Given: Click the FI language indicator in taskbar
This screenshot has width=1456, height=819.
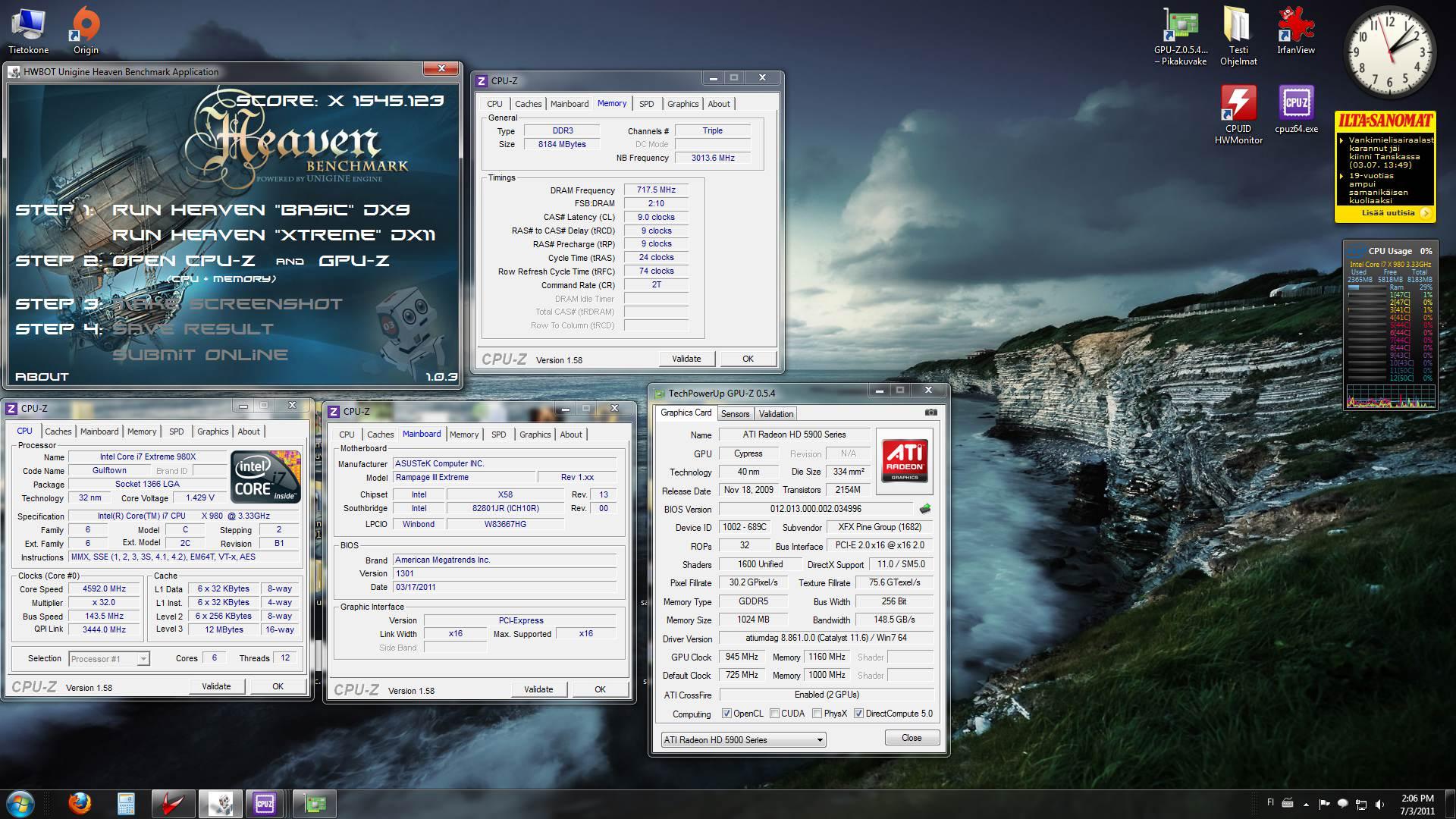Looking at the screenshot, I should click(x=1271, y=802).
